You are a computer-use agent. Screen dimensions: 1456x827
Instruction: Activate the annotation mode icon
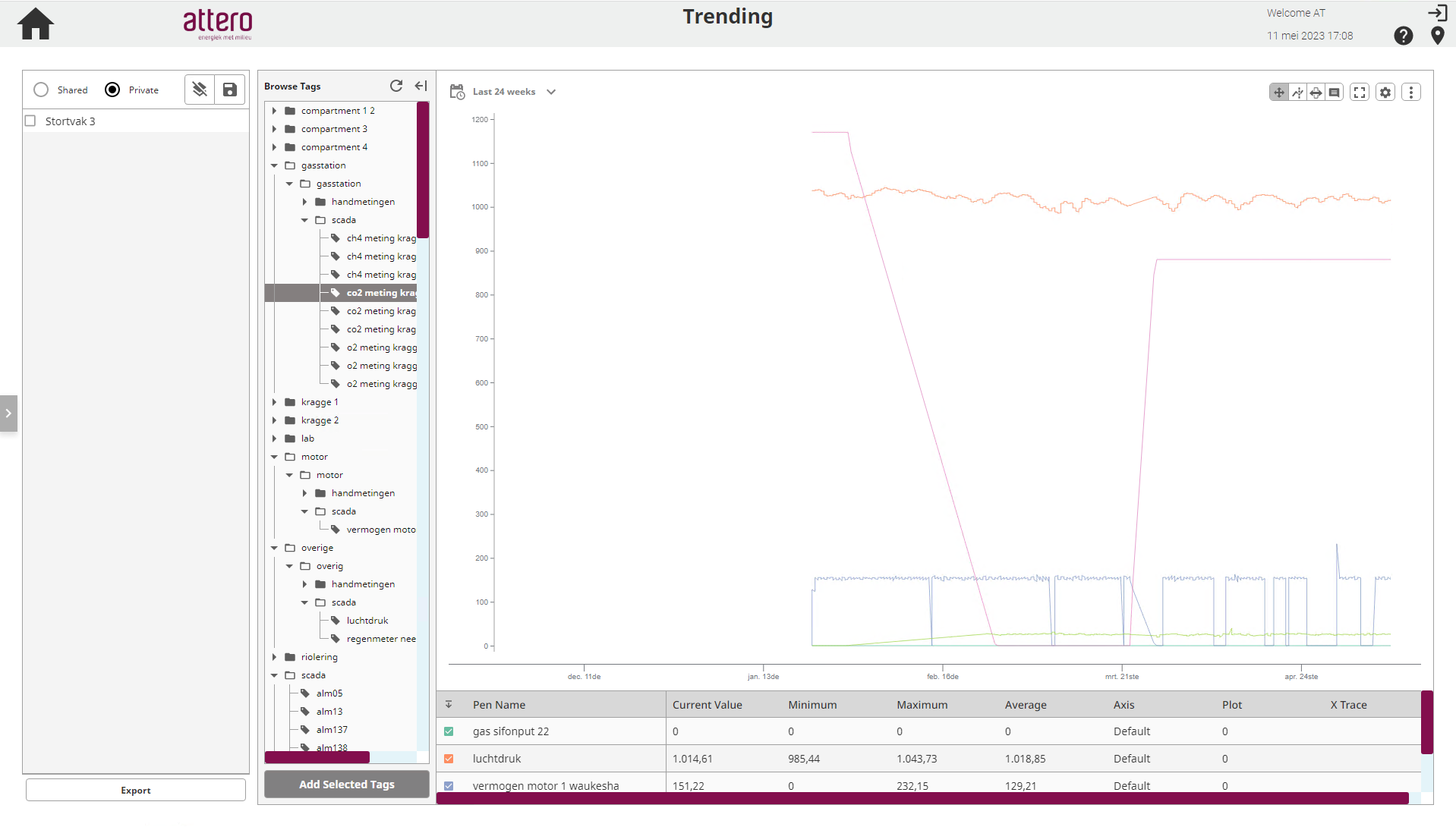1334,93
